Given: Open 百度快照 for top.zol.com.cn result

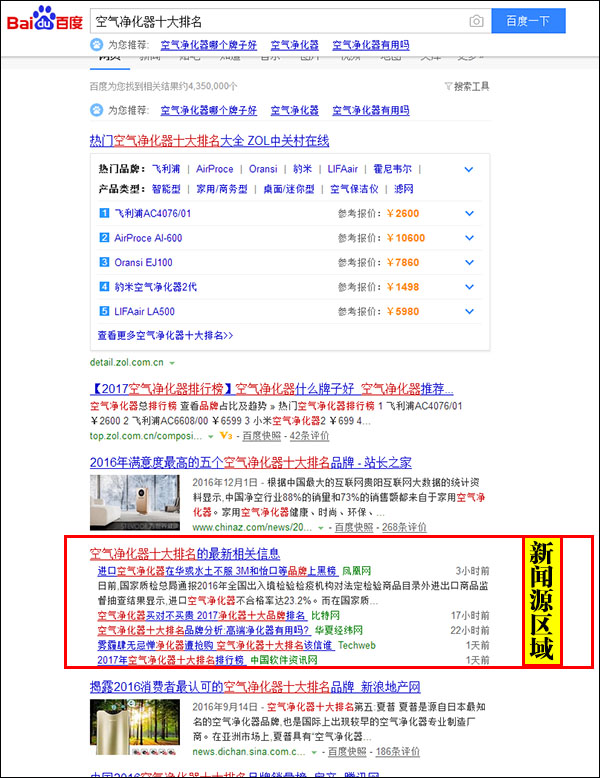Looking at the screenshot, I should pos(261,436).
